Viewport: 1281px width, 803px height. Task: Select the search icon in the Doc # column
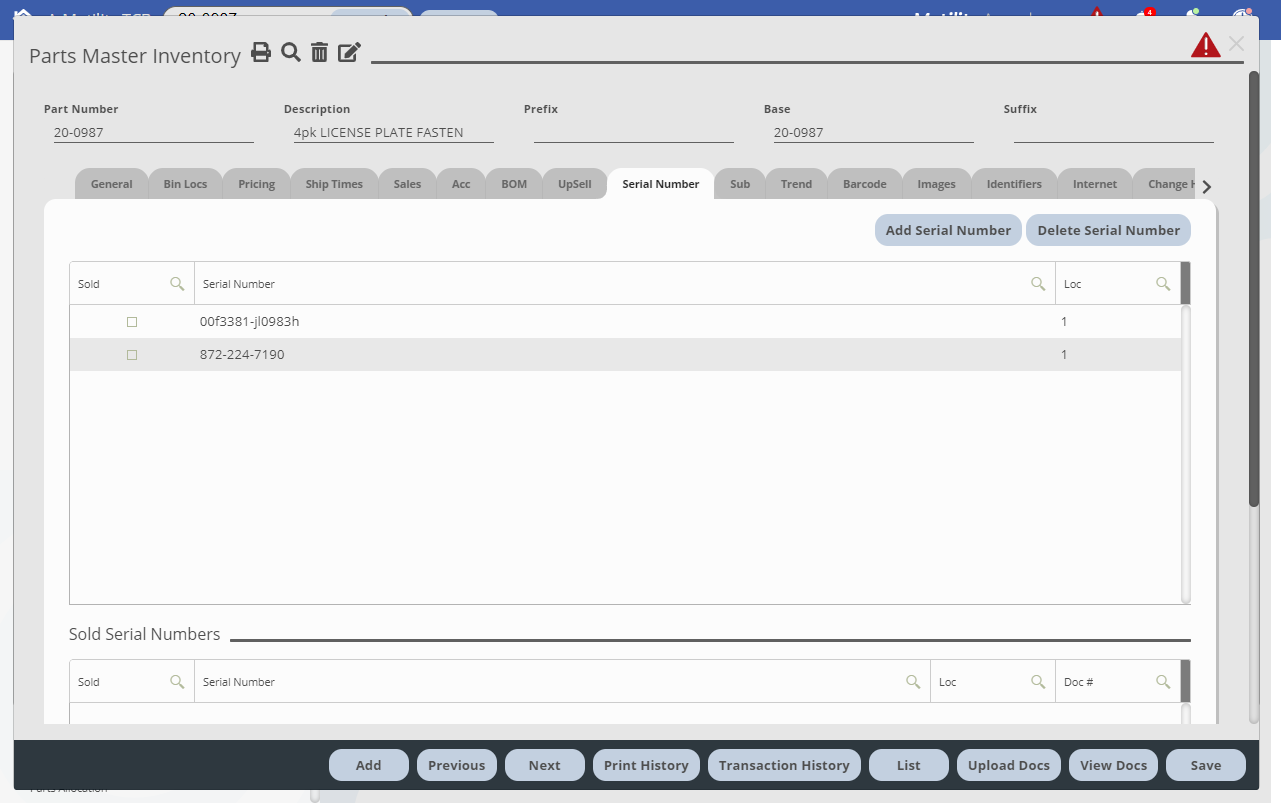tap(1163, 681)
